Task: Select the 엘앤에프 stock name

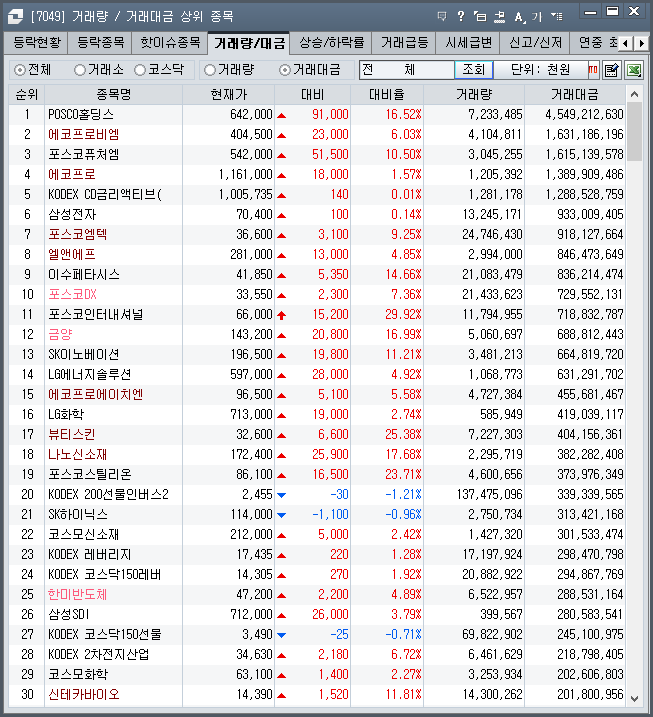Action: 72,254
